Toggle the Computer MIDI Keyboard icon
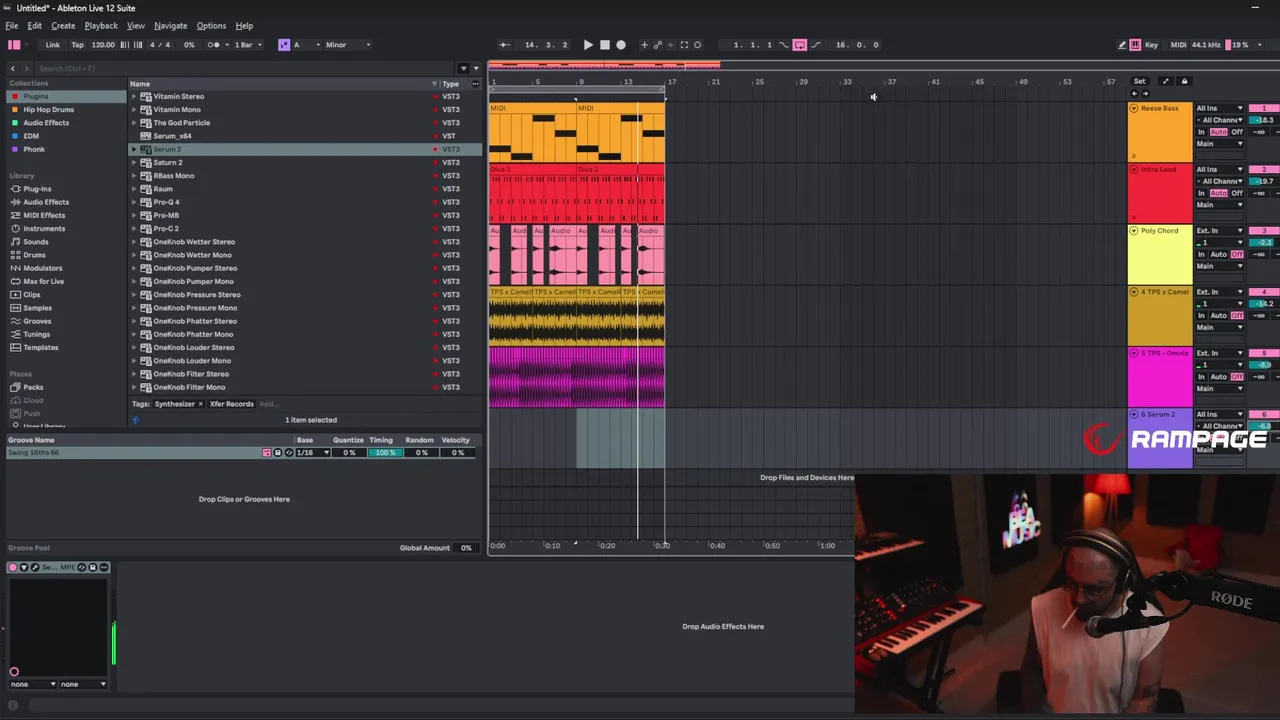Viewport: 1280px width, 720px height. pos(1135,45)
